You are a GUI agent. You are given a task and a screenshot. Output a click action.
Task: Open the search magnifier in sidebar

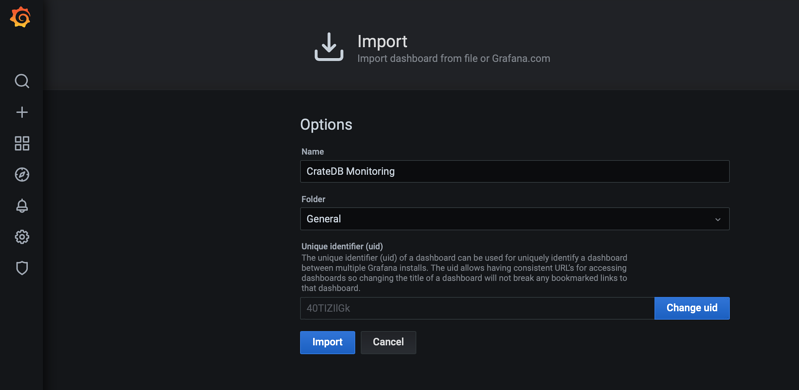coord(22,81)
